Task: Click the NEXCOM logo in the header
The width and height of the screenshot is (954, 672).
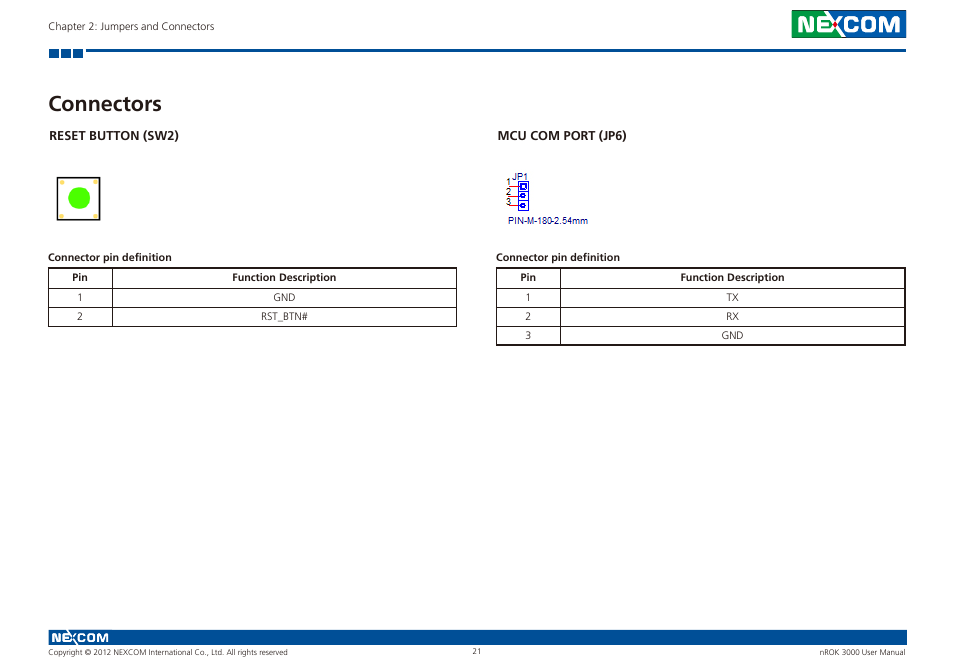Action: click(848, 24)
